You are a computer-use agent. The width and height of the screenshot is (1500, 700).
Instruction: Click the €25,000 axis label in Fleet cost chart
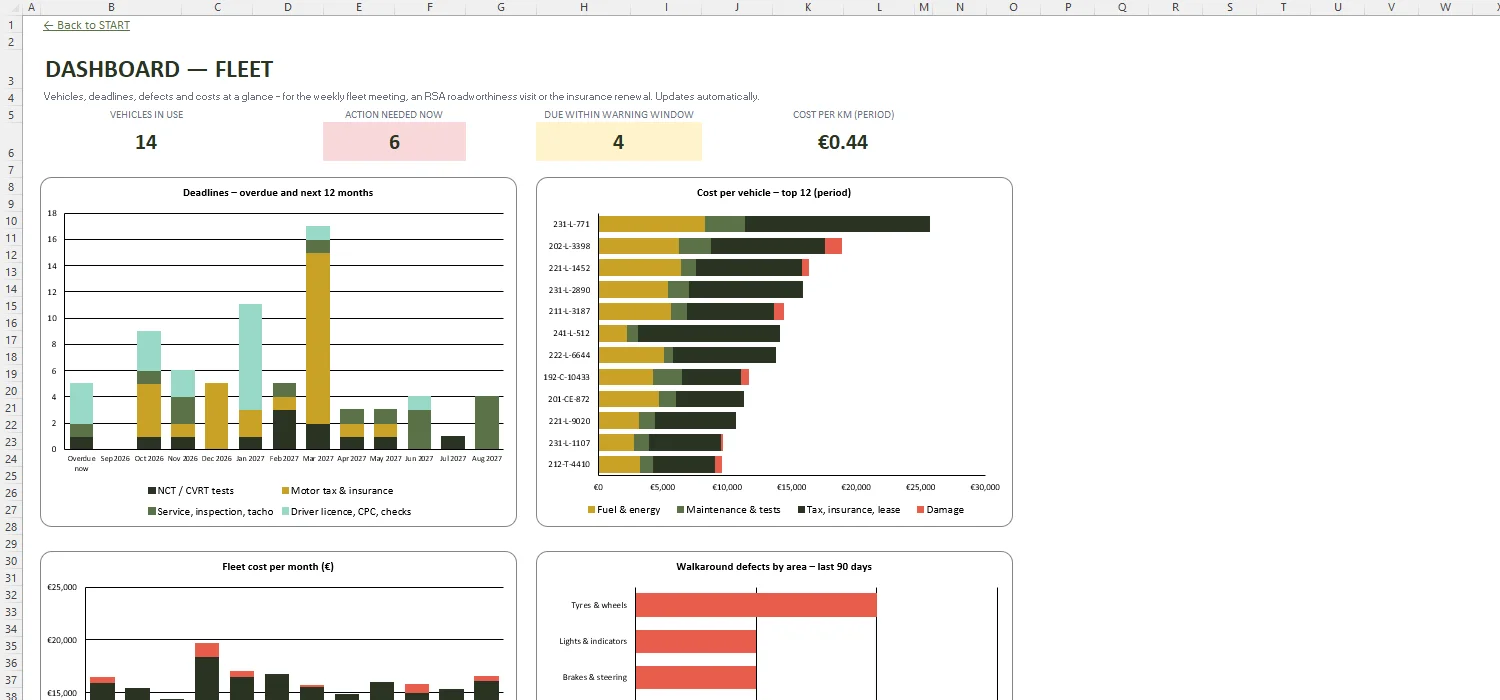(x=62, y=587)
